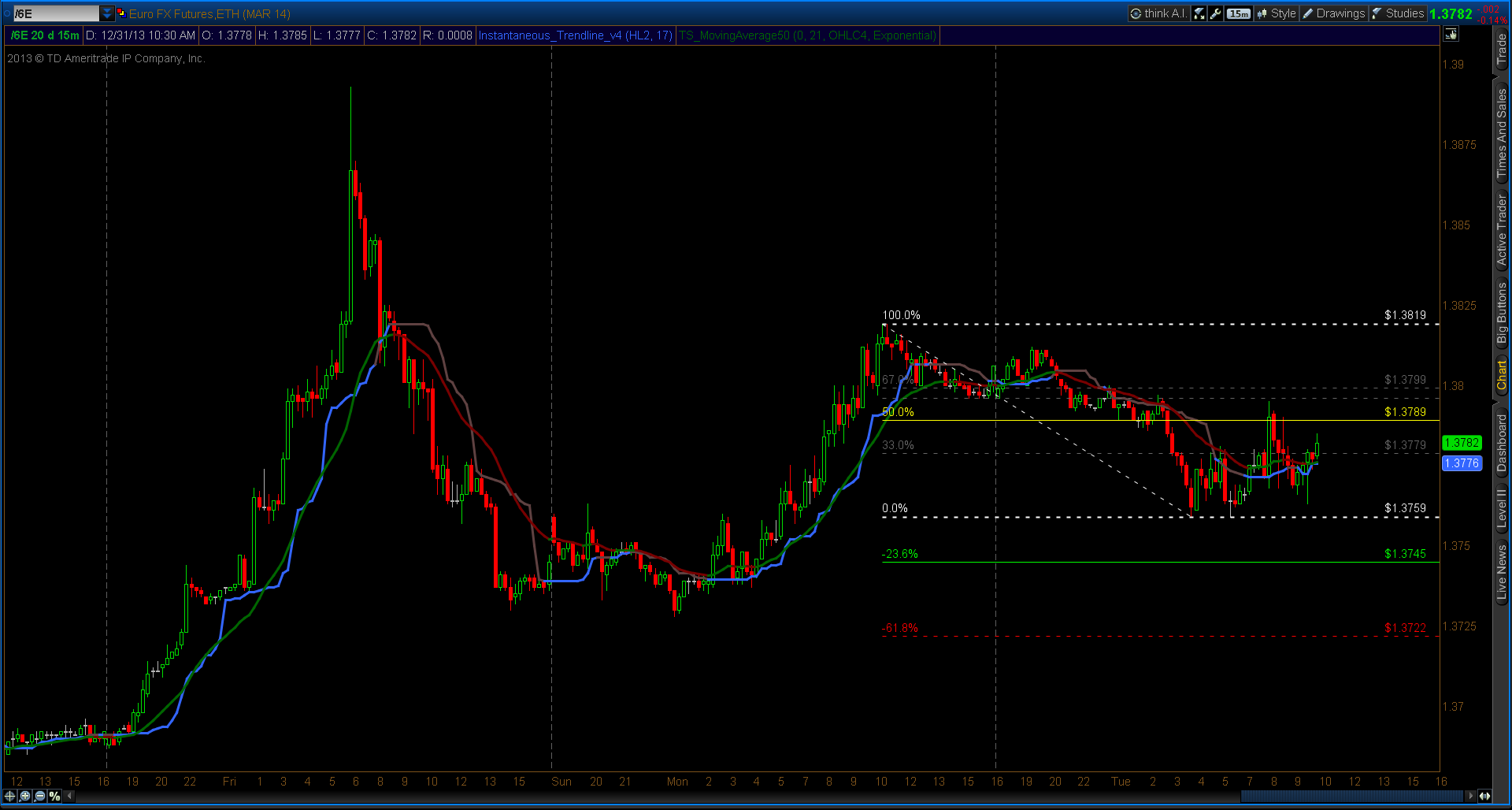Click the /6E 20 d 15m label
This screenshot has height=810, width=1512.
click(x=45, y=35)
